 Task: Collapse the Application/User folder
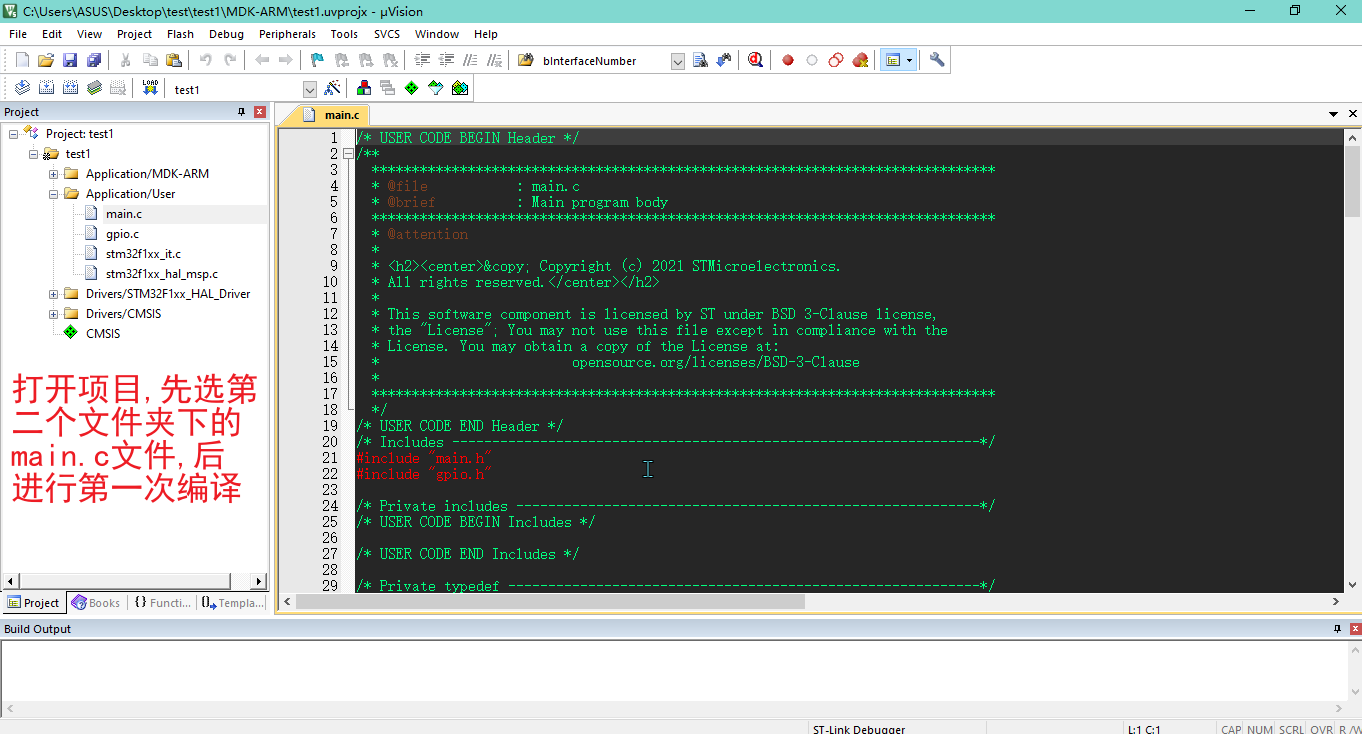tap(53, 194)
